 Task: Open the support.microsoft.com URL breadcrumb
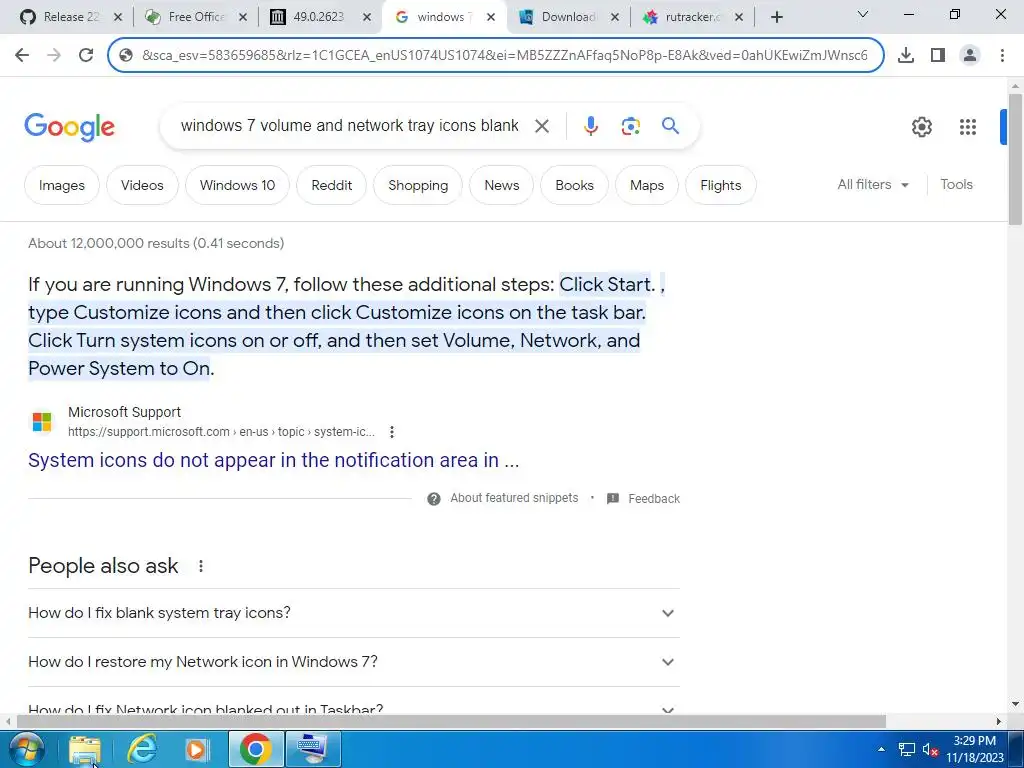click(x=221, y=432)
